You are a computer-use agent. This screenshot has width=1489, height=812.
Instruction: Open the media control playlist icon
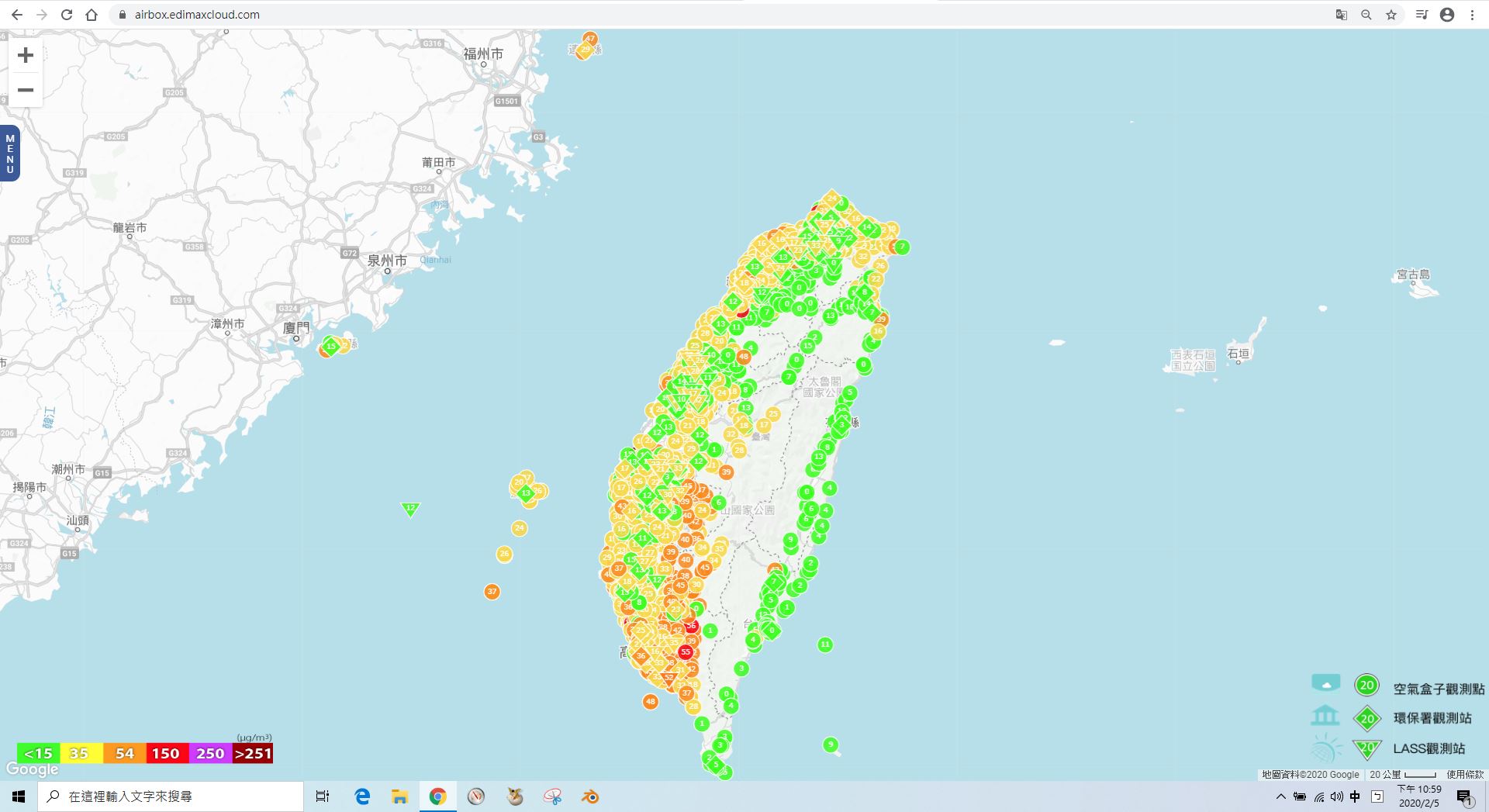[x=1422, y=15]
